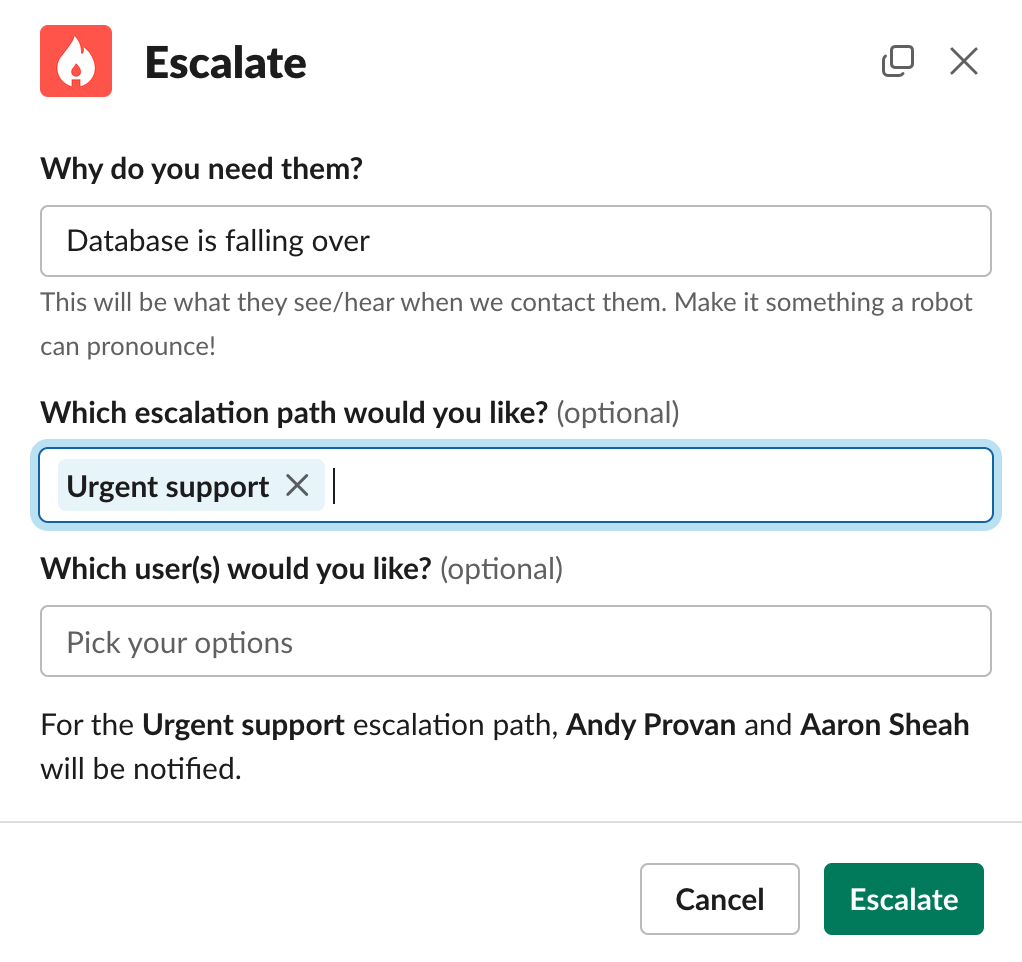Click '(optional)' beside the user(s) label
The image size is (1022, 962).
click(501, 569)
